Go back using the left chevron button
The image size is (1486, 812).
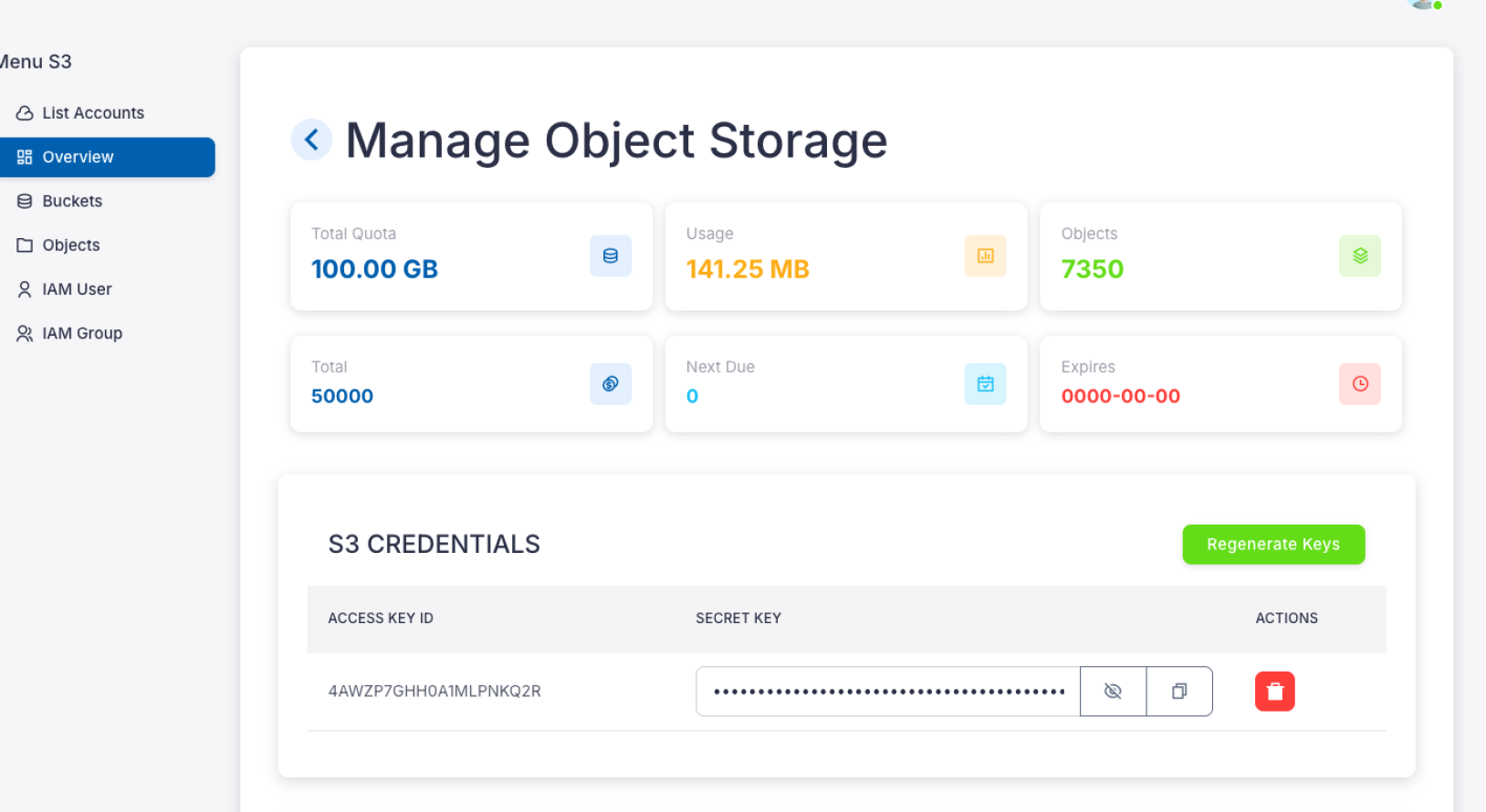coord(311,140)
